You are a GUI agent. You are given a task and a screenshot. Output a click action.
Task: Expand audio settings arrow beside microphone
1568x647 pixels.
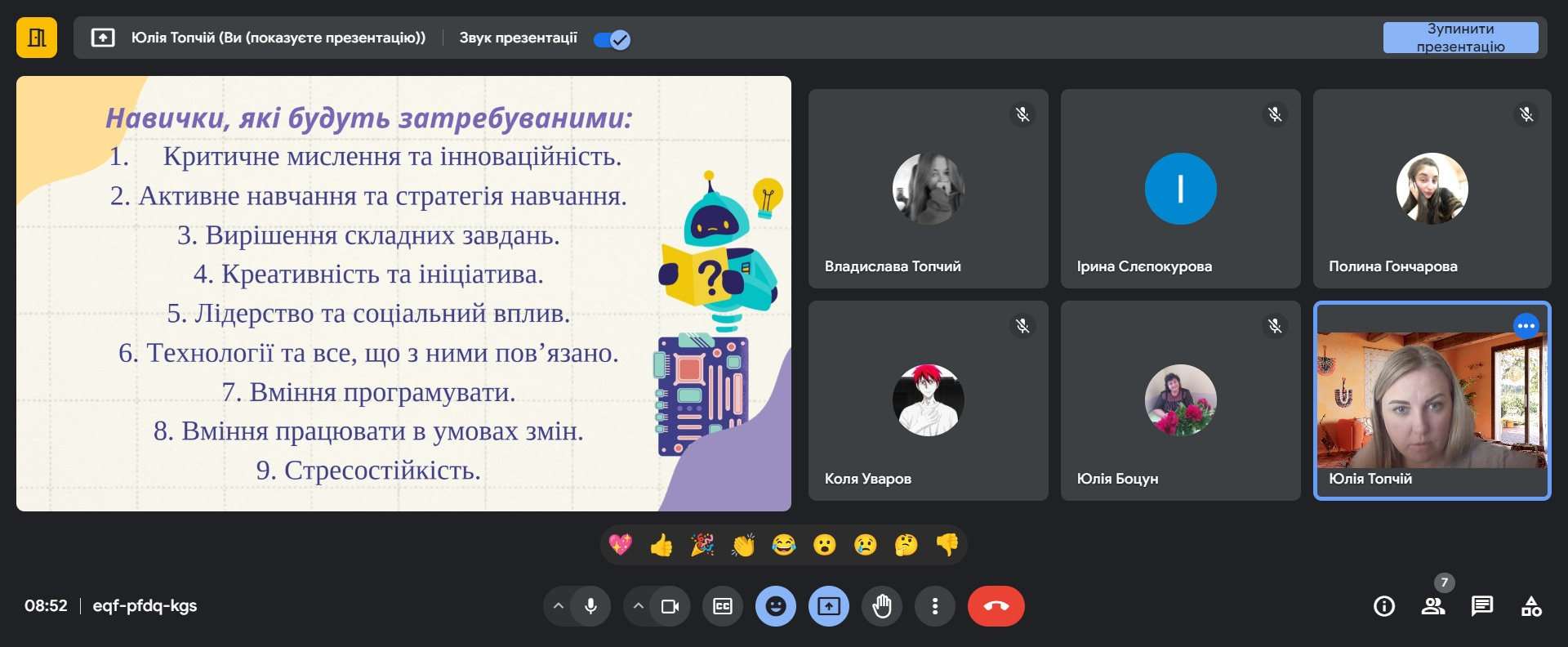(559, 606)
